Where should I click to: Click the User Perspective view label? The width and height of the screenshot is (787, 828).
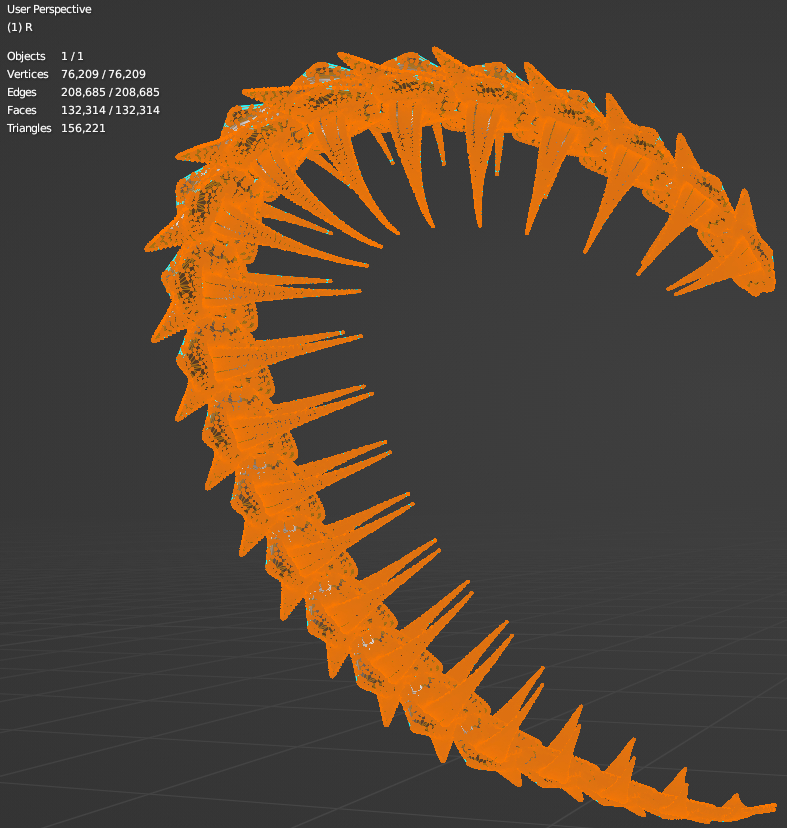pyautogui.click(x=48, y=9)
